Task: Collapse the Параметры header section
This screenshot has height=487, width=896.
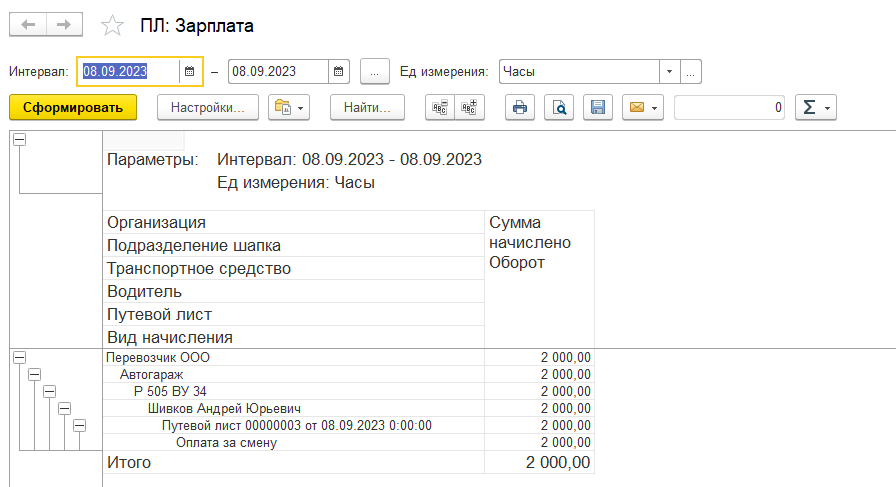Action: (20, 140)
